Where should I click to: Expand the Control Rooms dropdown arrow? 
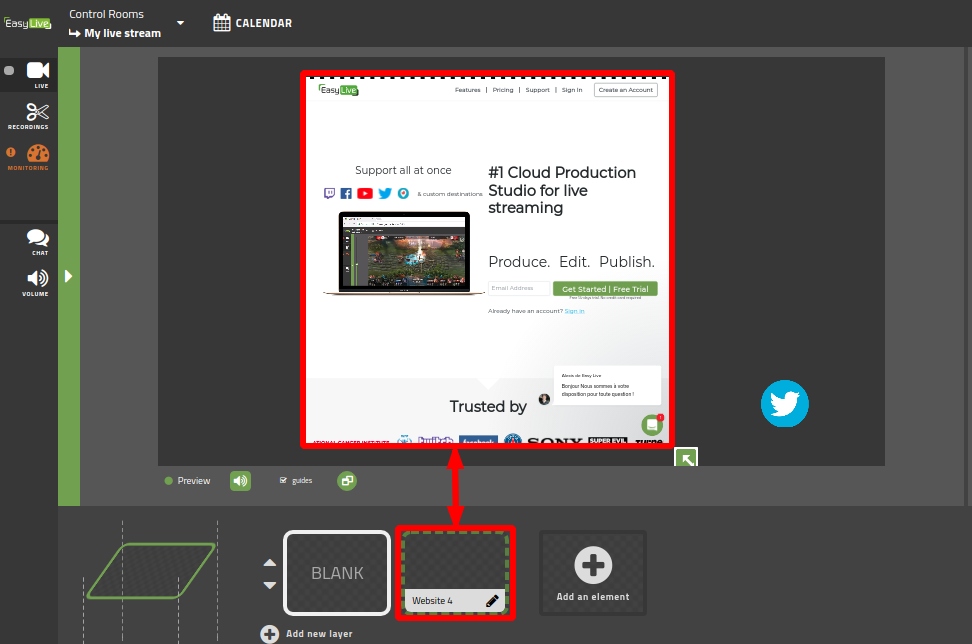(x=180, y=23)
